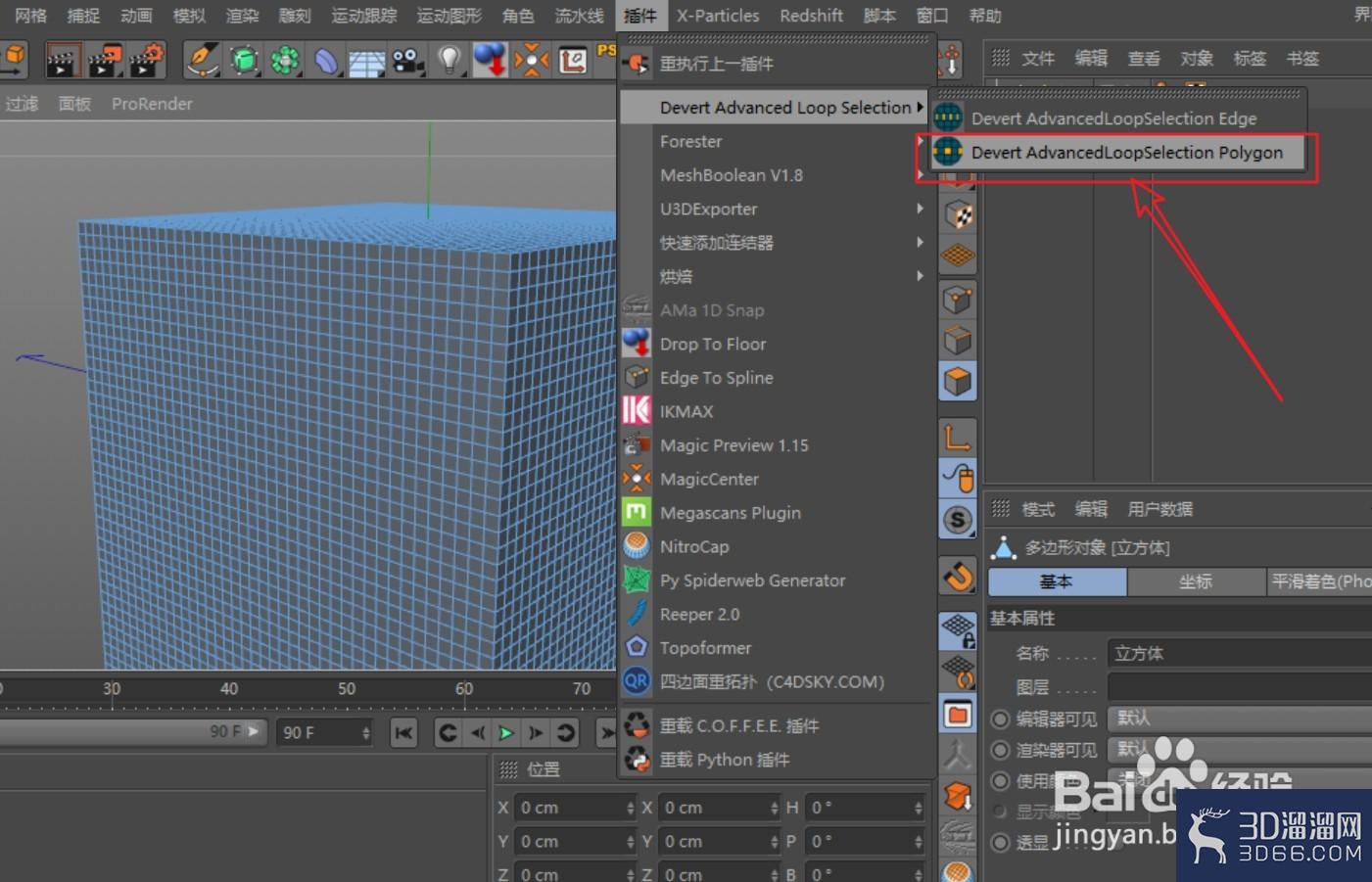The height and width of the screenshot is (882, 1372).
Task: Click the Enable Axis L-shaped icon
Action: click(x=958, y=437)
